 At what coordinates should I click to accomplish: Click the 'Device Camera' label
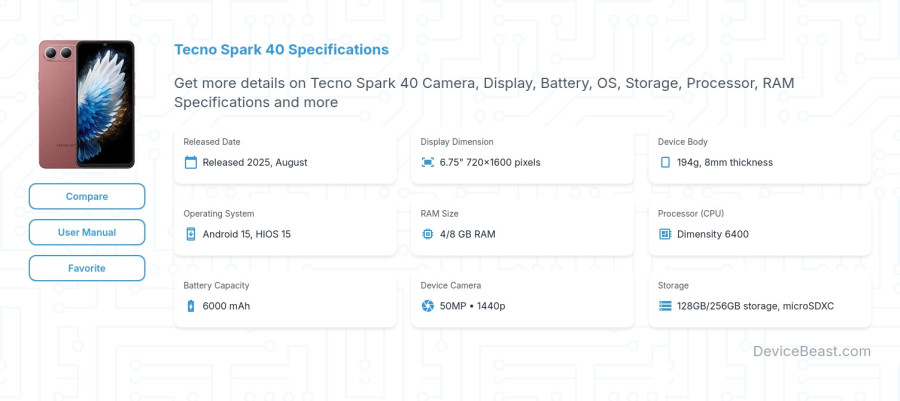451,285
